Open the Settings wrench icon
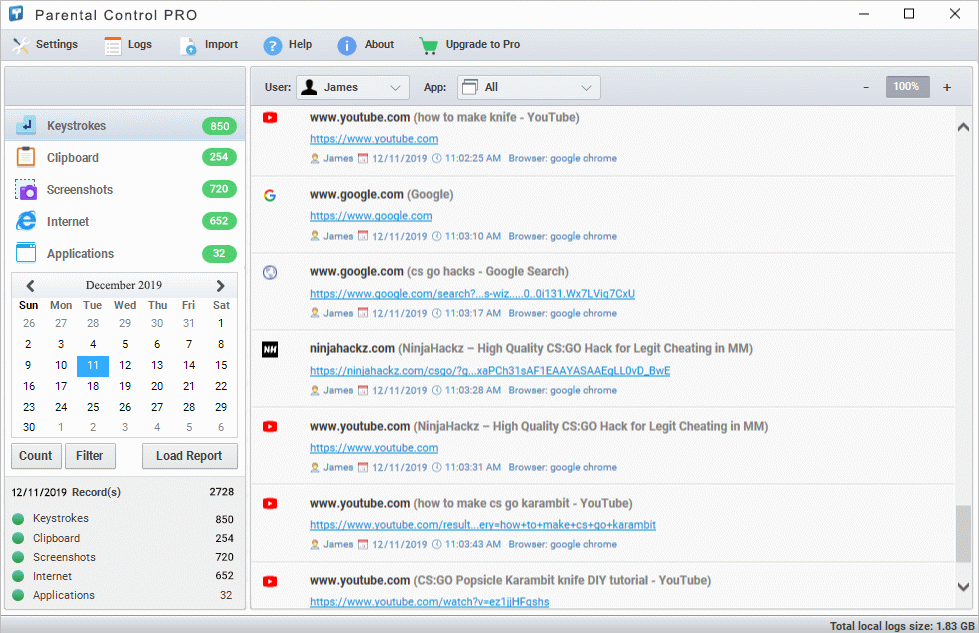 (x=21, y=45)
